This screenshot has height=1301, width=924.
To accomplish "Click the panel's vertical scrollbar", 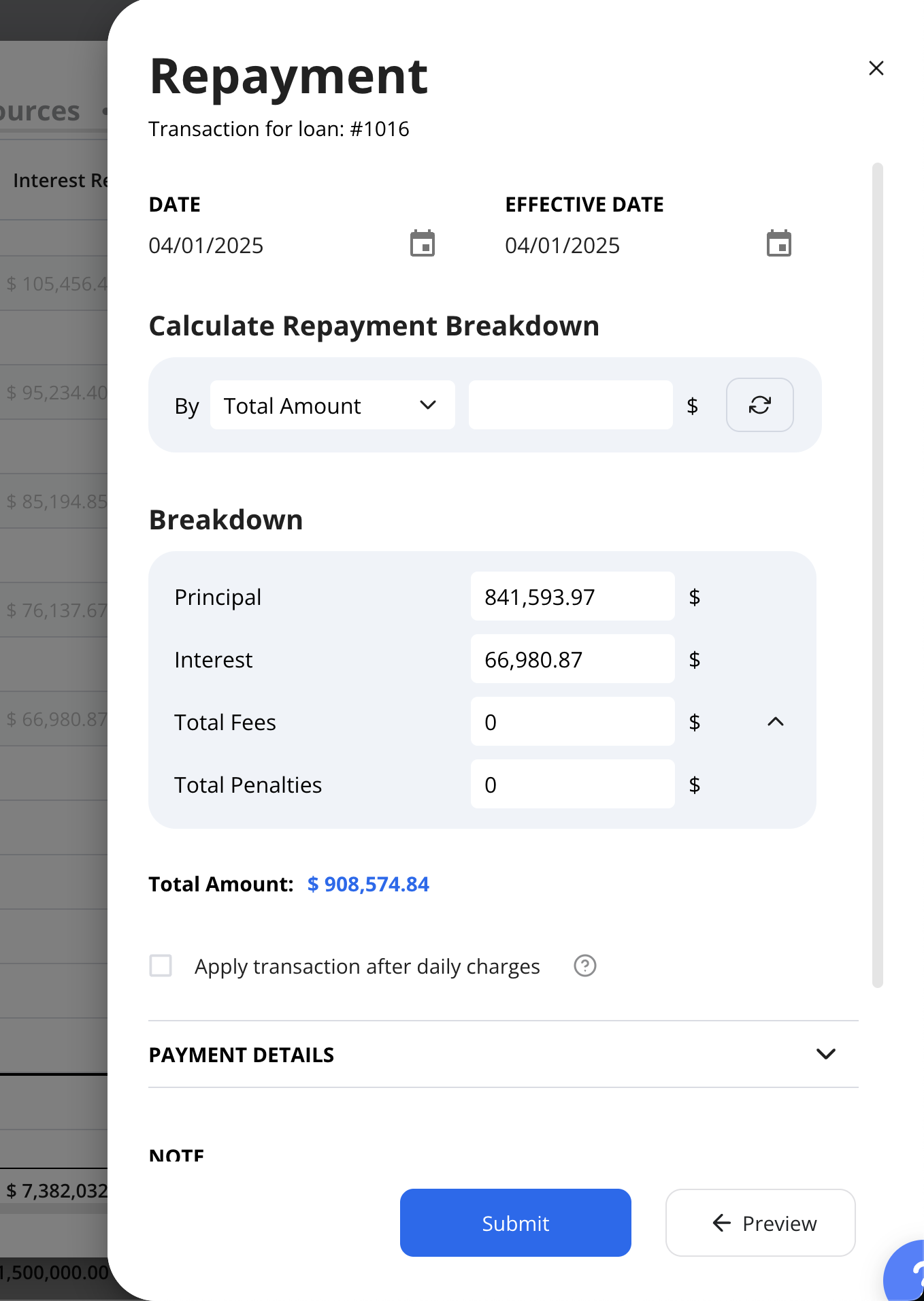I will [x=878, y=575].
